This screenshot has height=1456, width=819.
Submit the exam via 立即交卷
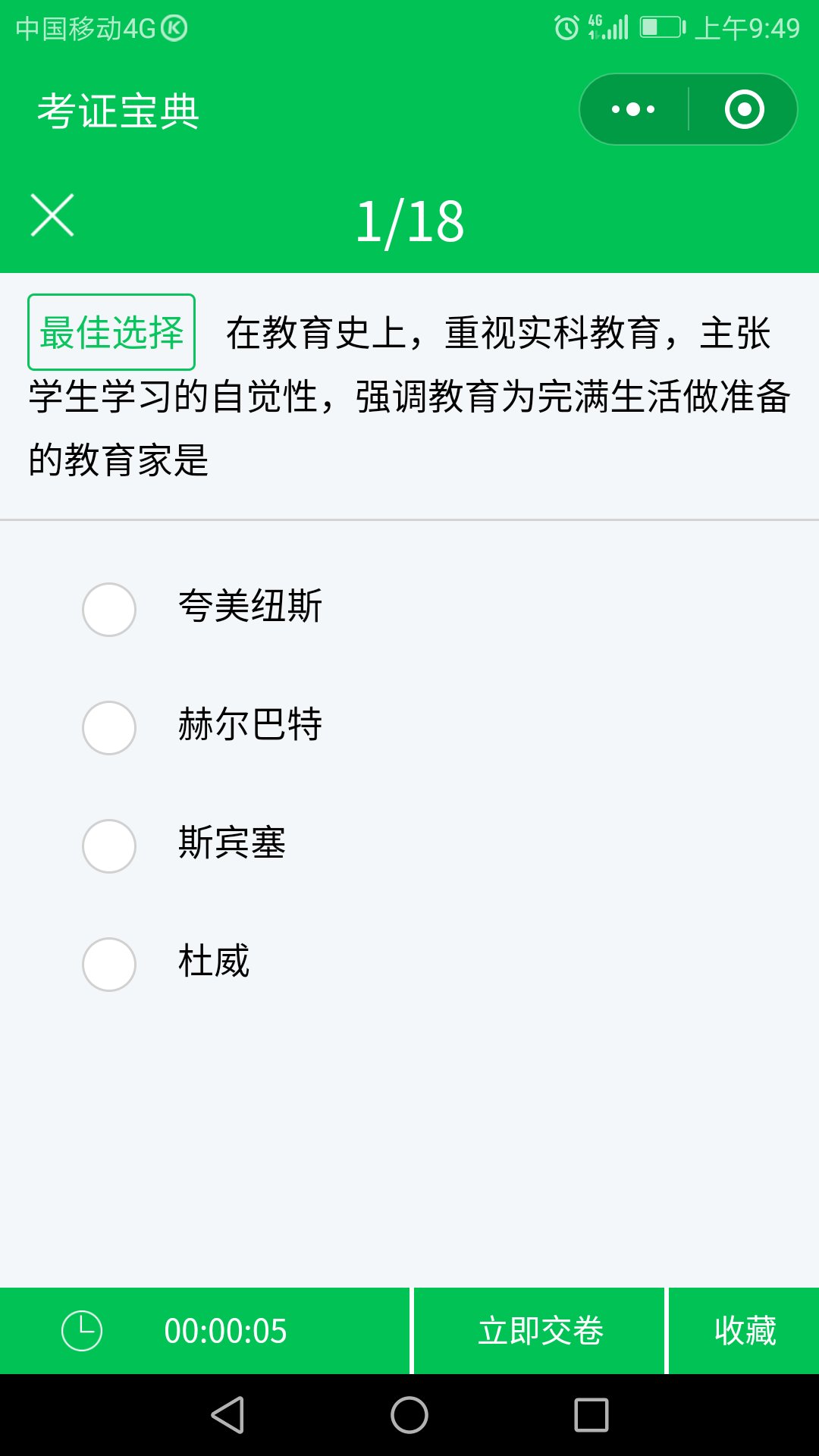point(540,1331)
